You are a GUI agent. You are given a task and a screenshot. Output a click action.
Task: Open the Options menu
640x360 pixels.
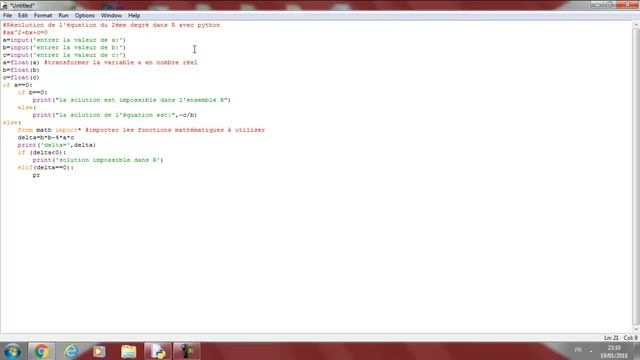(84, 16)
